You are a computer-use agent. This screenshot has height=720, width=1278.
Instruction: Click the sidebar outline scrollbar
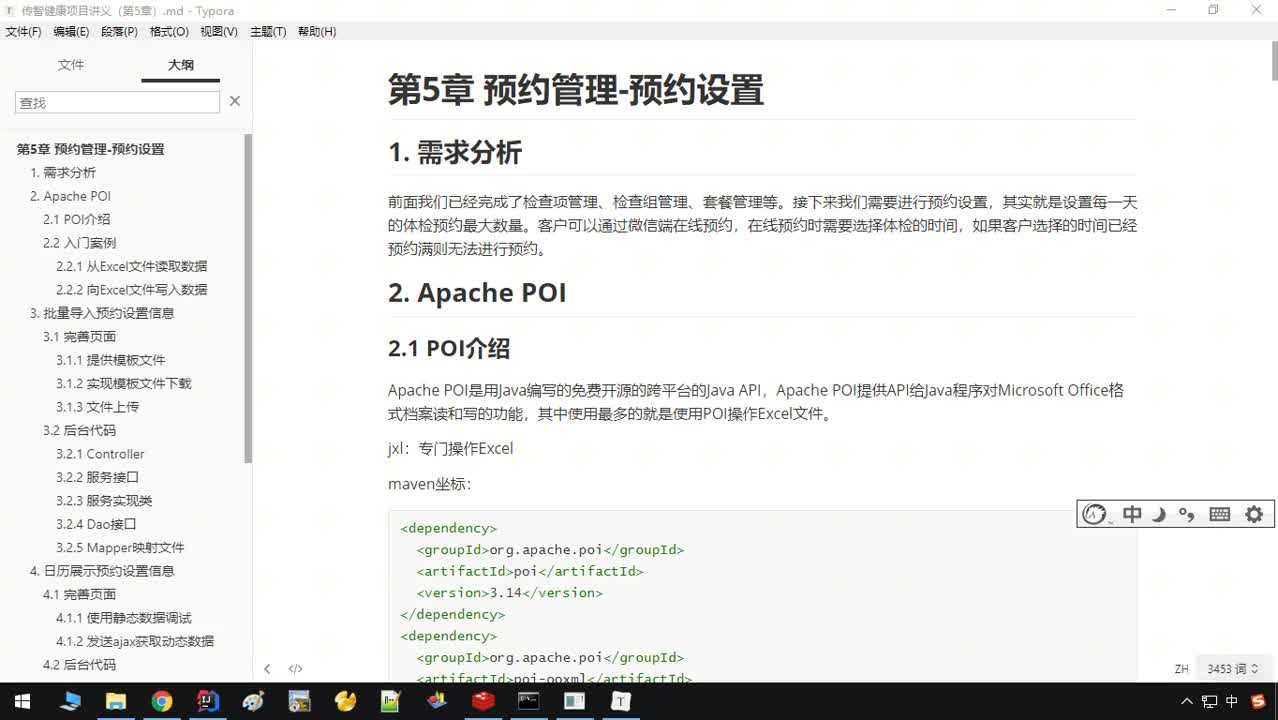tap(248, 298)
